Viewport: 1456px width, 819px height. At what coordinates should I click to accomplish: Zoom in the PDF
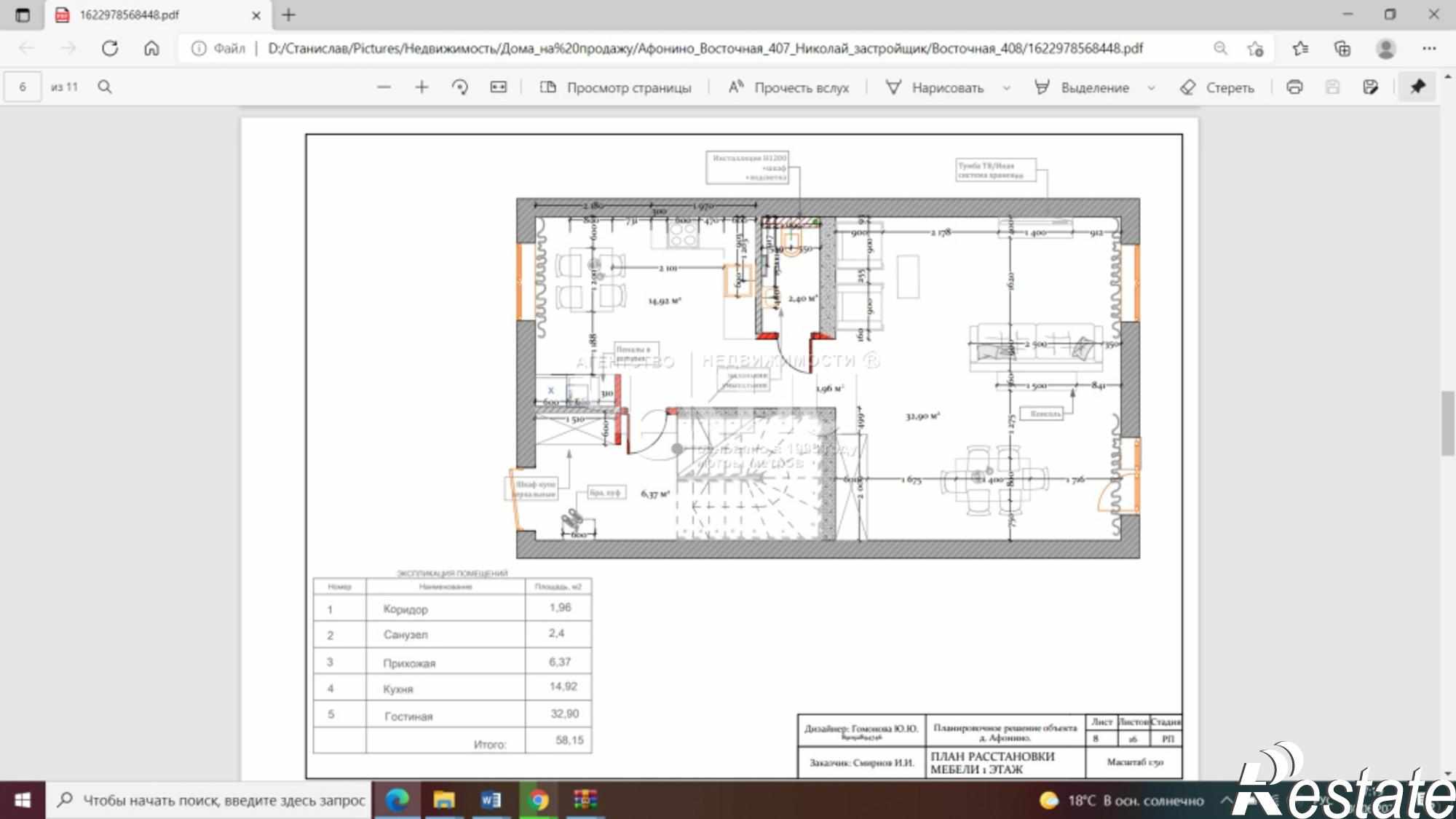coord(422,87)
